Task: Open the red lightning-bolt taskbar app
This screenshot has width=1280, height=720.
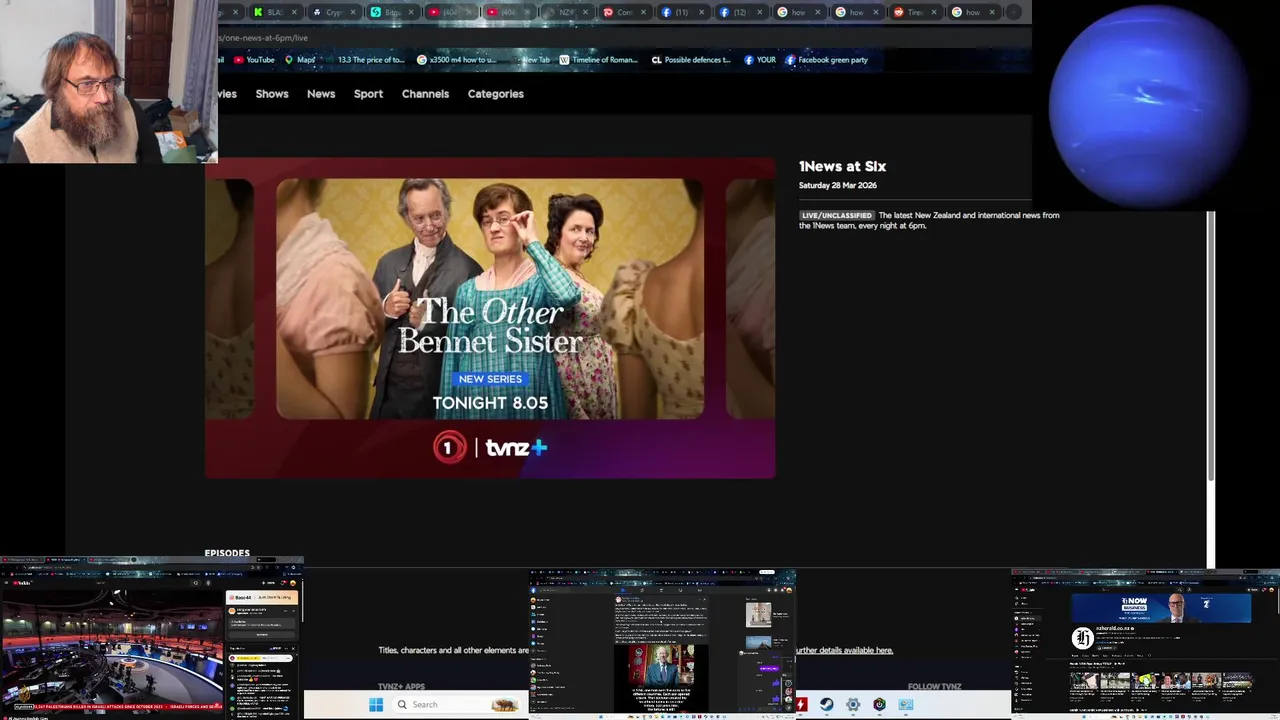Action: pyautogui.click(x=801, y=705)
